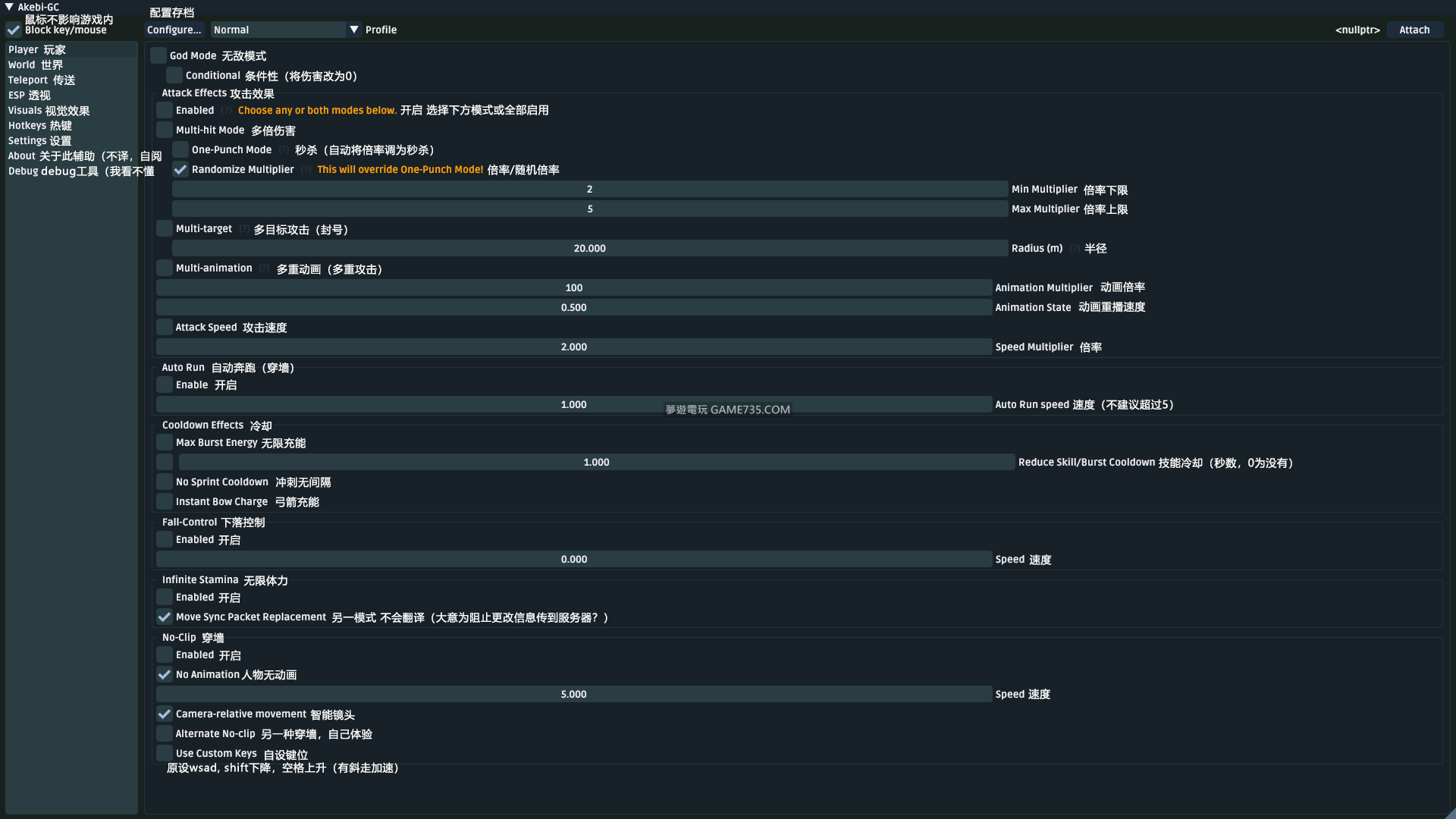Click the (?) help icon beside One-Punch Mode
The width and height of the screenshot is (1456, 819).
point(284,150)
